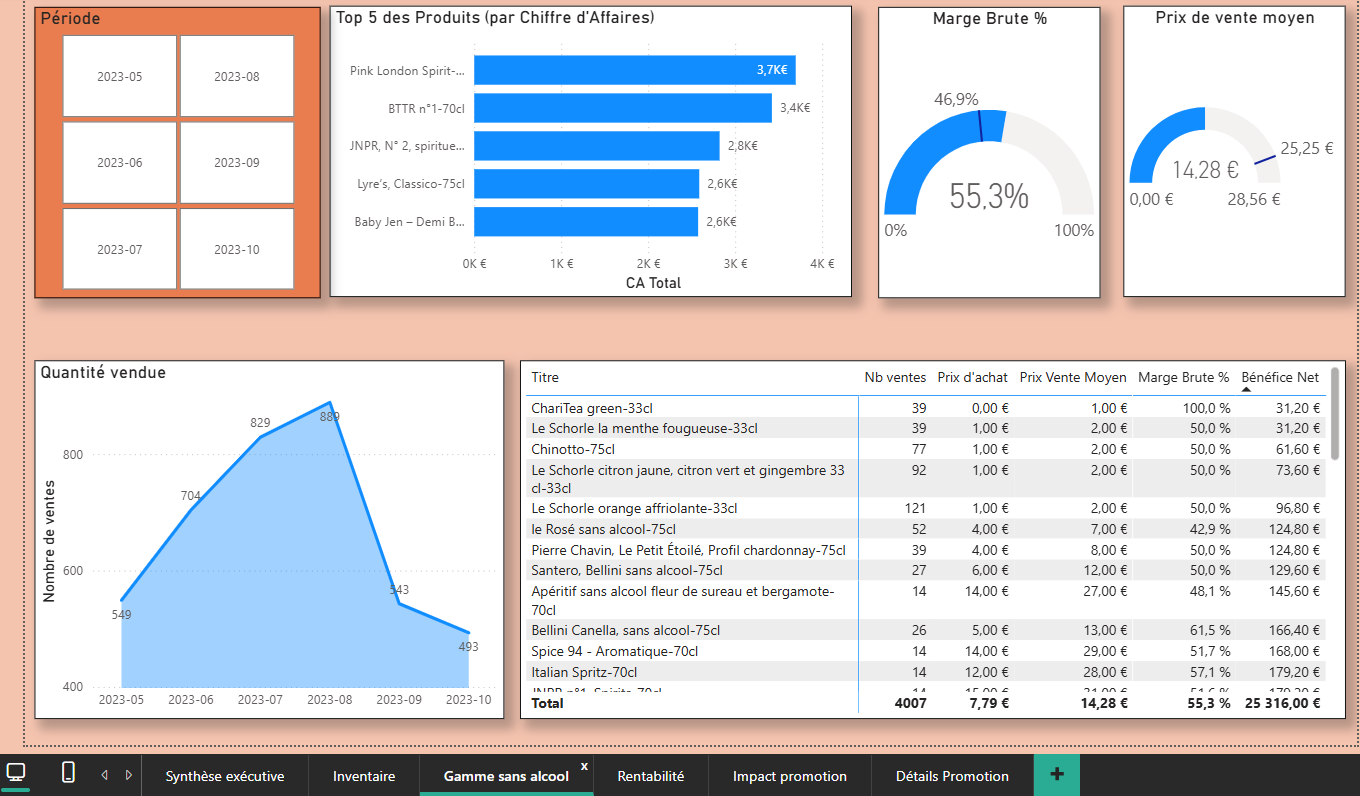Sort table by Nb ventes column
The height and width of the screenshot is (796, 1360).
[895, 377]
